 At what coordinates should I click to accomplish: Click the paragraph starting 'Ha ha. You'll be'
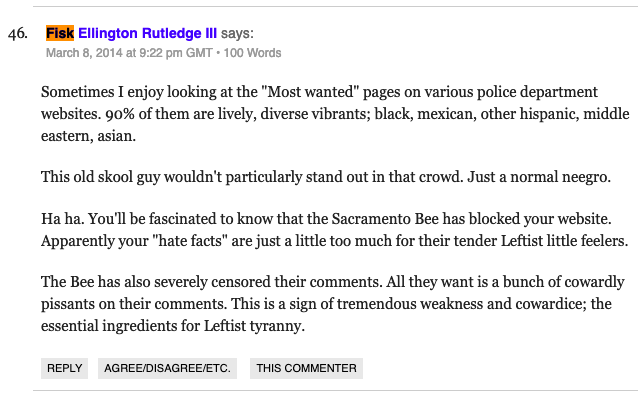coord(335,230)
